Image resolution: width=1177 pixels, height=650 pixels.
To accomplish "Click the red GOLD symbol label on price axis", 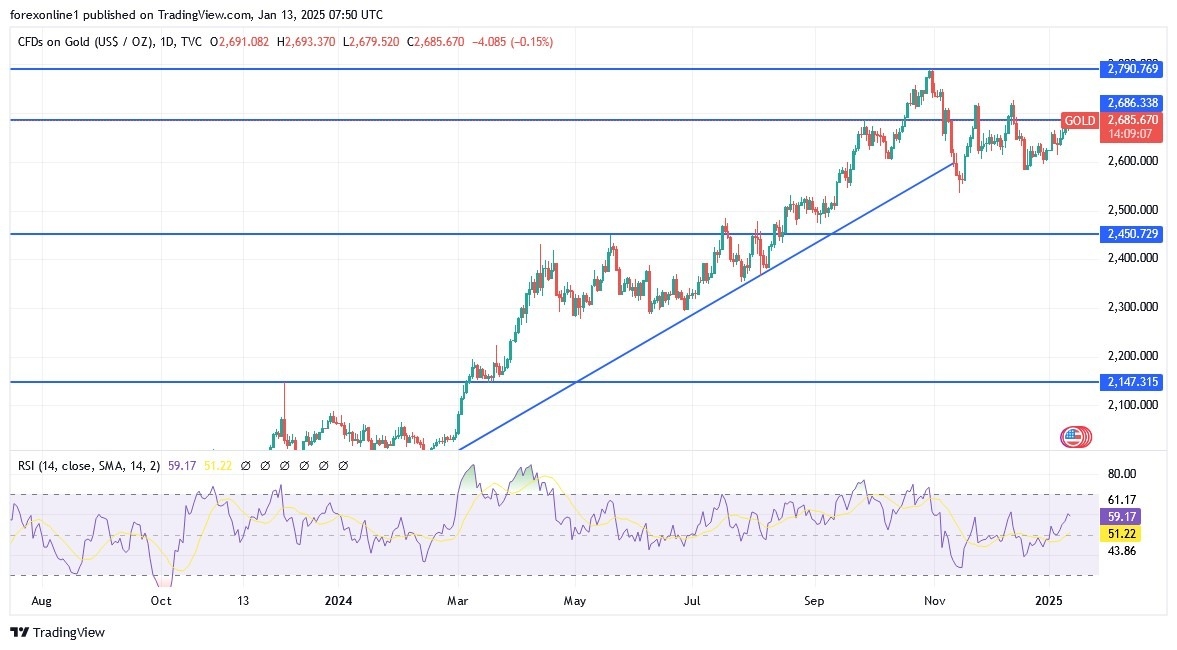I will point(1079,120).
